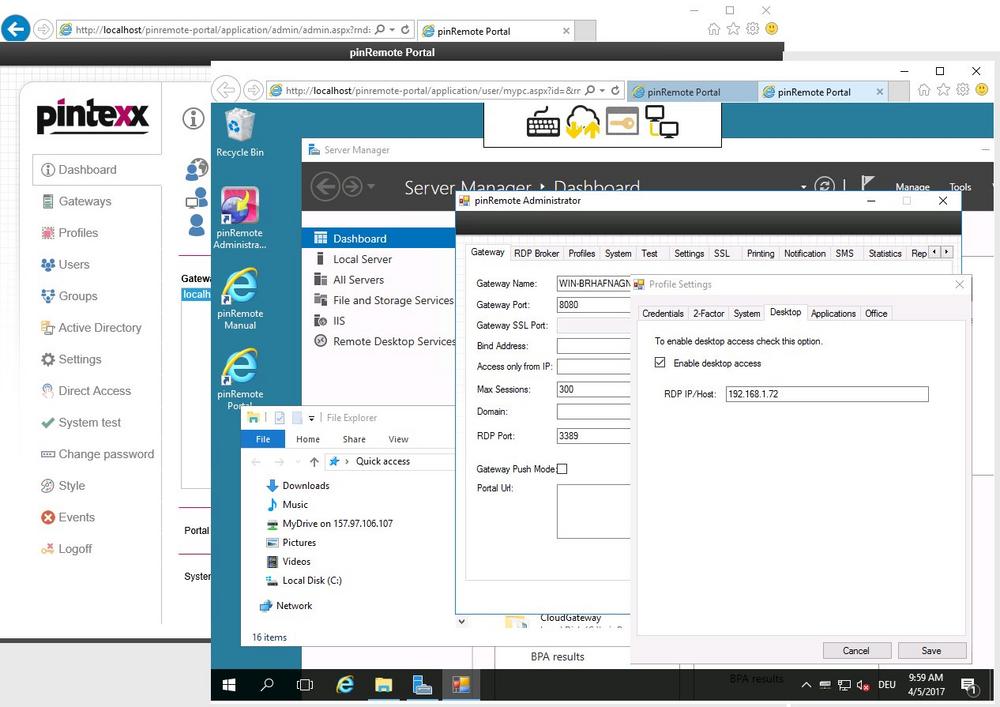This screenshot has height=707, width=1000.
Task: Show hidden icons in the system tray
Action: point(806,685)
